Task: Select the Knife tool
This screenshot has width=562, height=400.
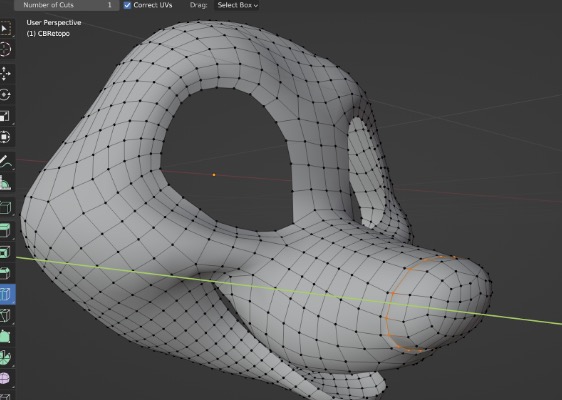Action: coord(6,315)
